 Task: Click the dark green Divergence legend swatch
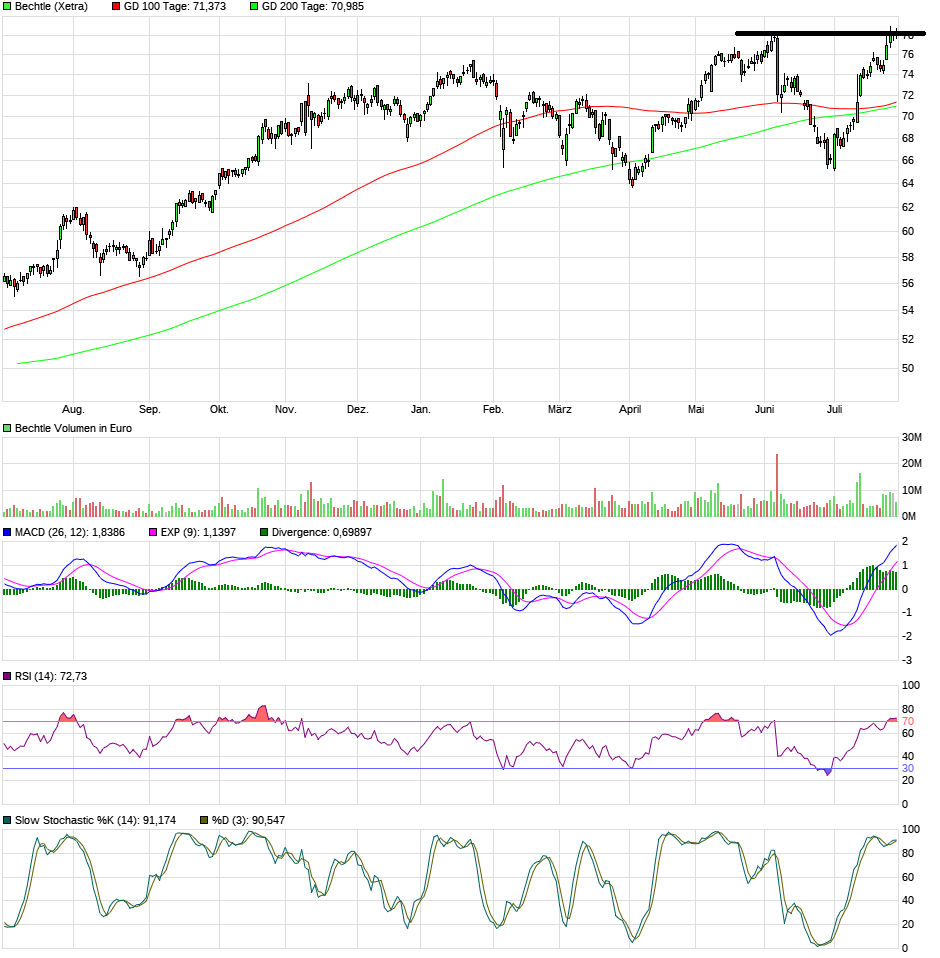tap(264, 532)
